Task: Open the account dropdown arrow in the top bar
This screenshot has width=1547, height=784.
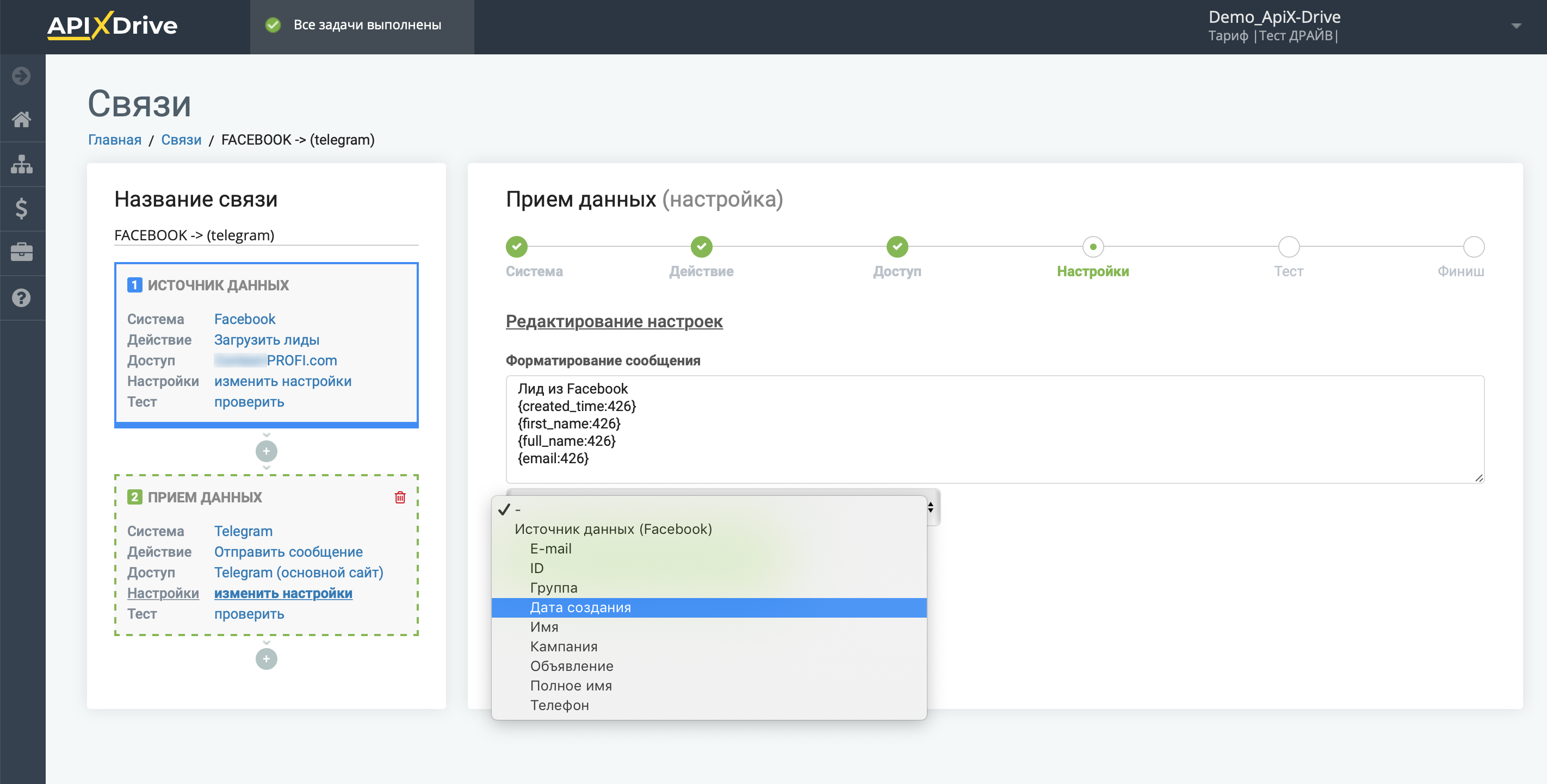Action: (1516, 26)
